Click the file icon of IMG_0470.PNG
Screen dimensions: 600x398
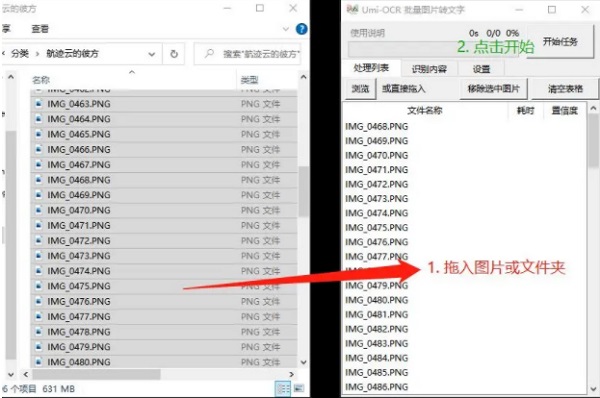click(38, 210)
